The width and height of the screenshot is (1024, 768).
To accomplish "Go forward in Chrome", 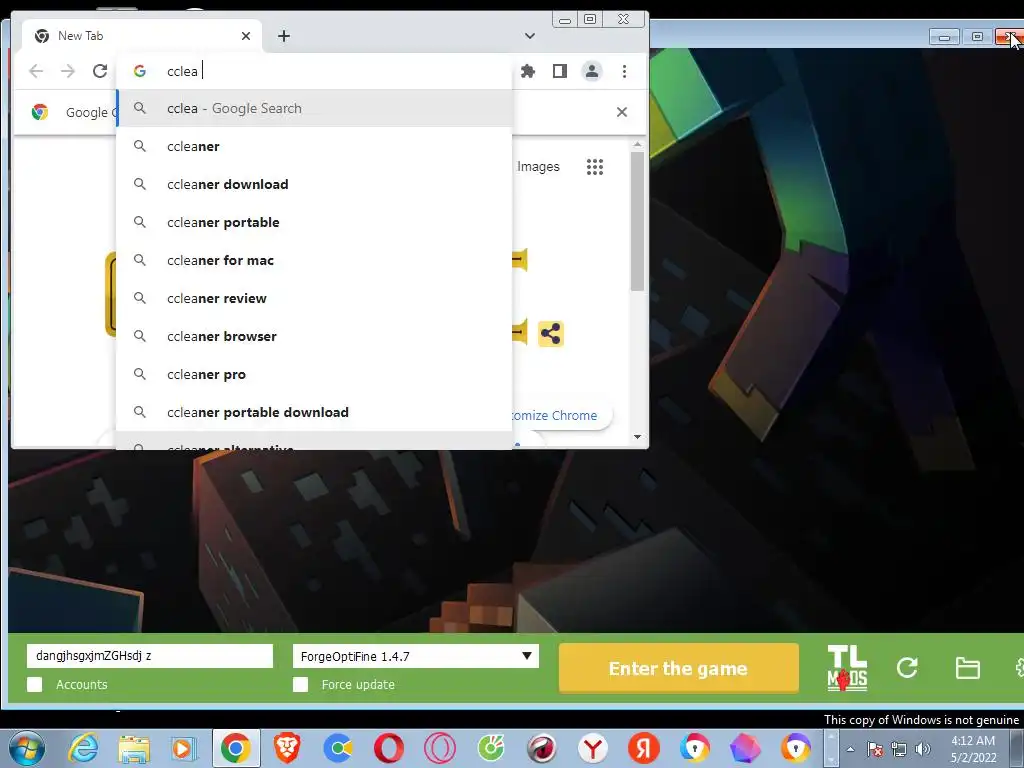I will pyautogui.click(x=67, y=71).
